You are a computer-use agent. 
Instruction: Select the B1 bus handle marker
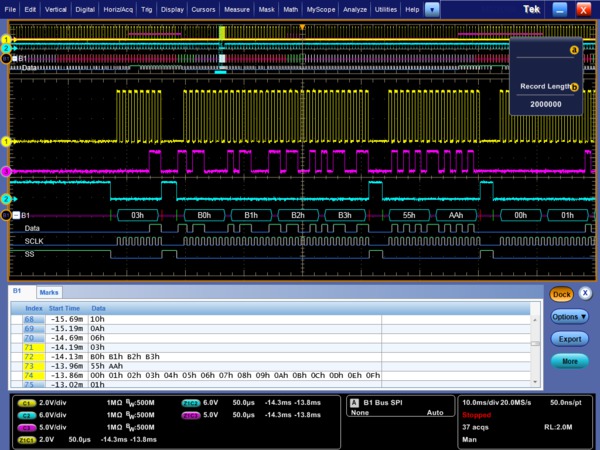point(5,215)
